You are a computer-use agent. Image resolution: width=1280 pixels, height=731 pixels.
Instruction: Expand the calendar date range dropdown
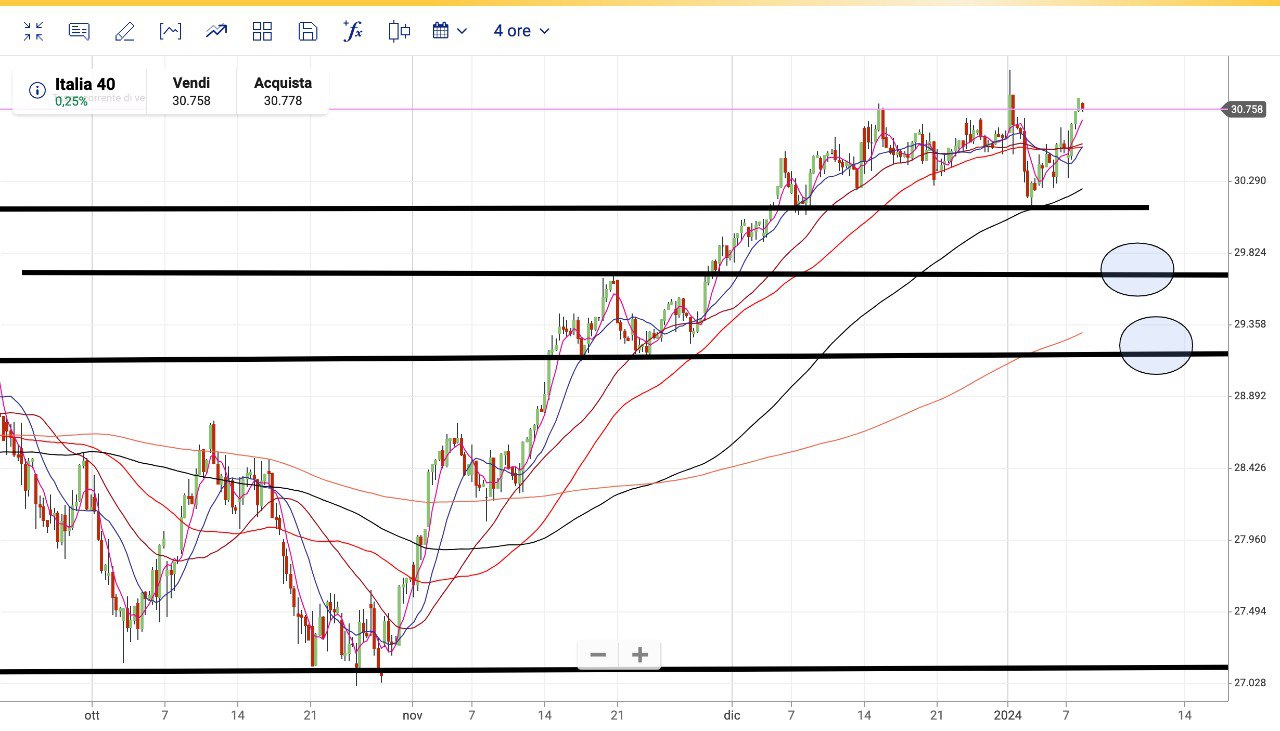tap(450, 31)
